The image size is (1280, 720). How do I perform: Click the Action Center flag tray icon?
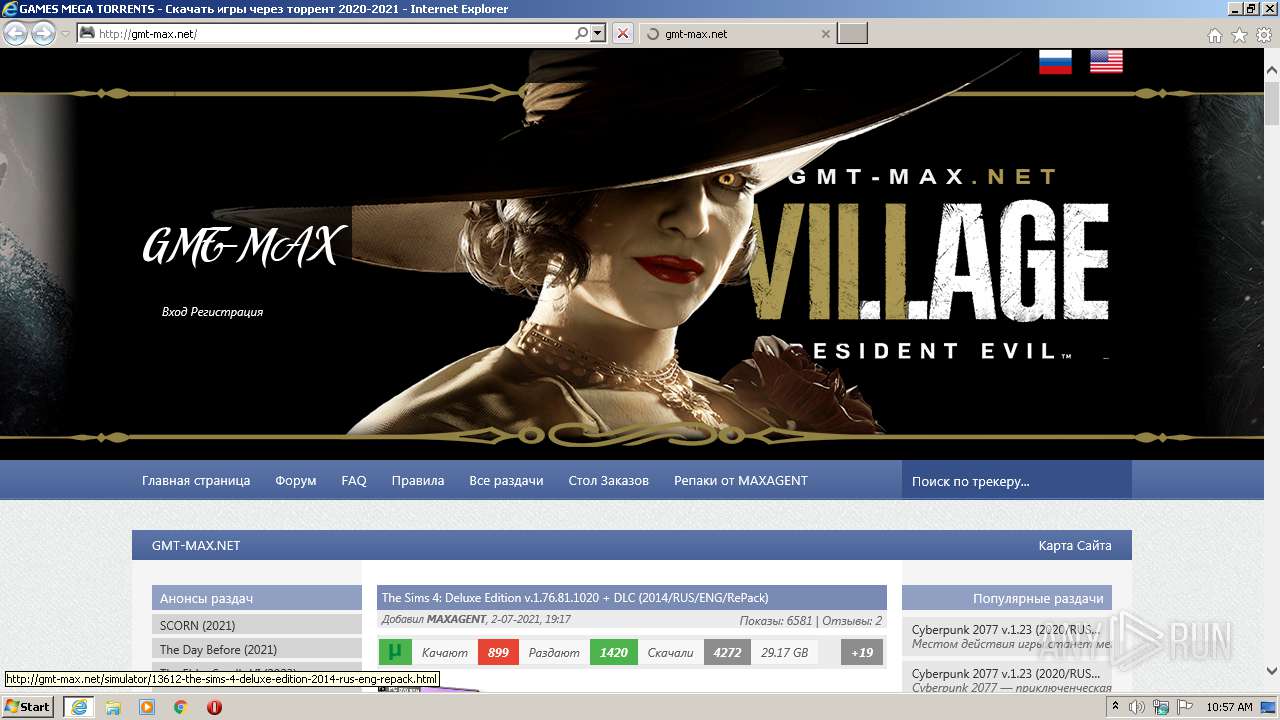click(1183, 707)
